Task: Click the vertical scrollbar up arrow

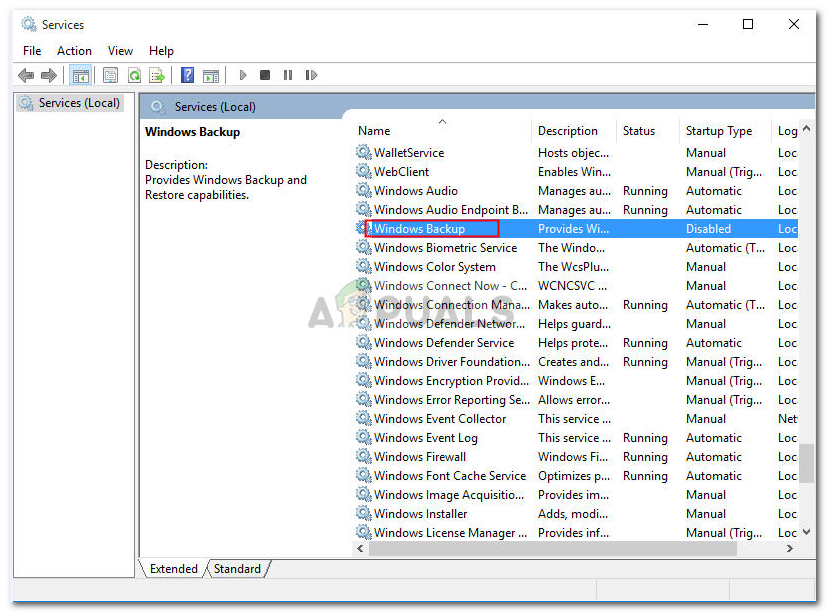Action: (806, 128)
